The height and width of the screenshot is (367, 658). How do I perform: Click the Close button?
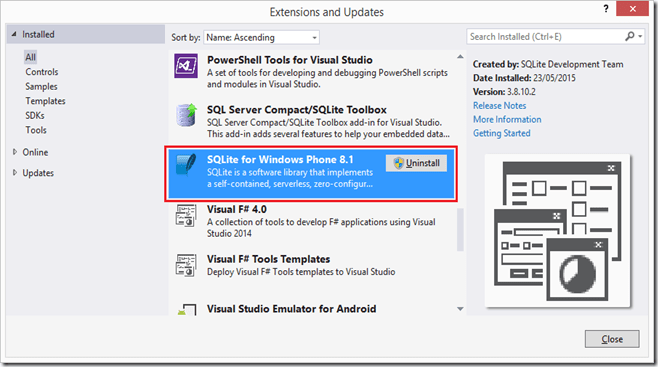(x=612, y=339)
